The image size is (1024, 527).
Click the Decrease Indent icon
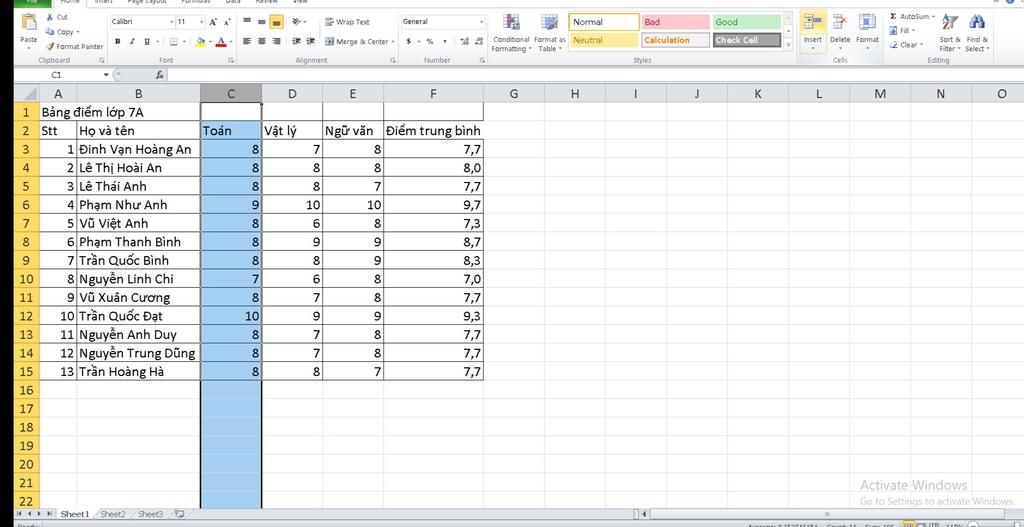(296, 41)
